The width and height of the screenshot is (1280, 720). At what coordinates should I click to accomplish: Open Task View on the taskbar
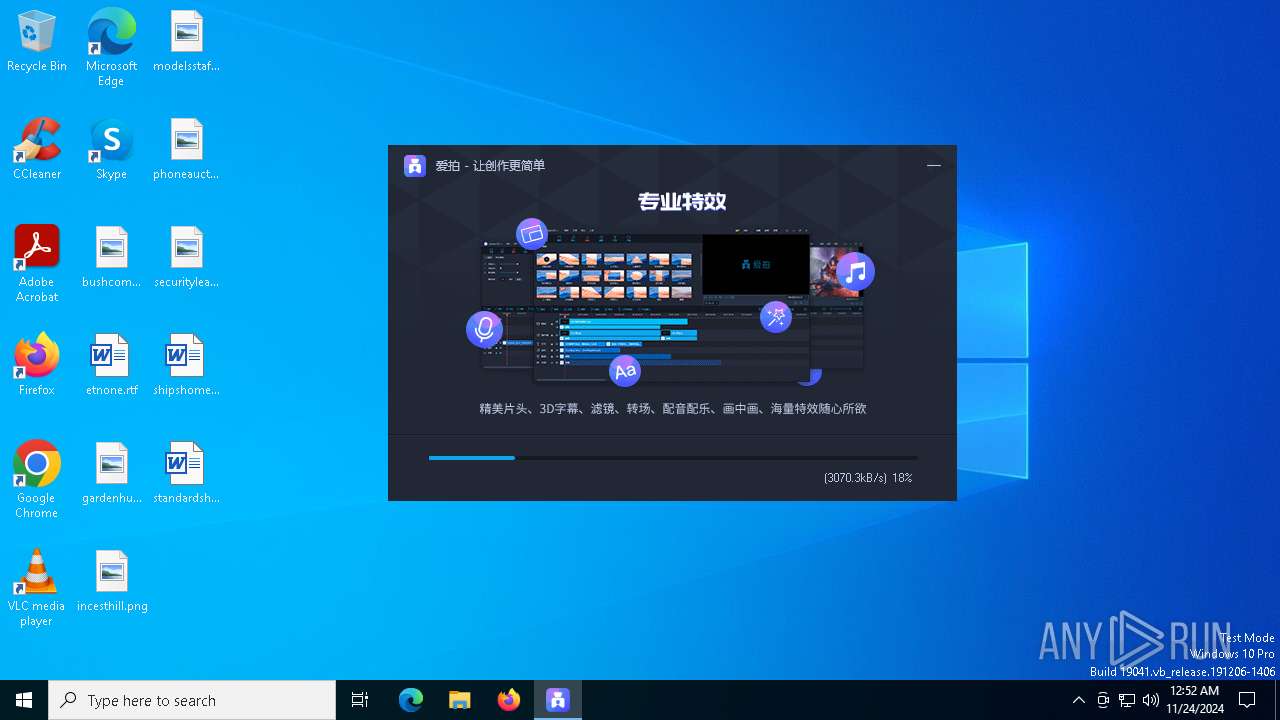click(x=360, y=700)
